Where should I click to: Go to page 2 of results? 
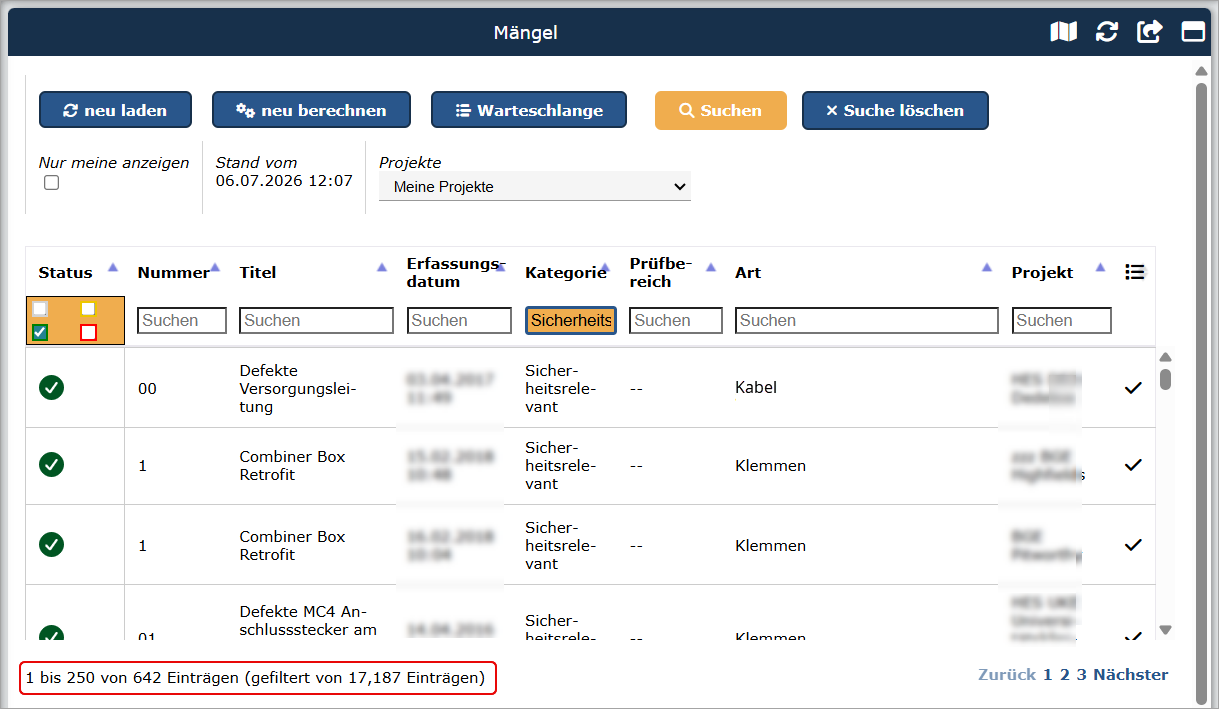point(1065,675)
